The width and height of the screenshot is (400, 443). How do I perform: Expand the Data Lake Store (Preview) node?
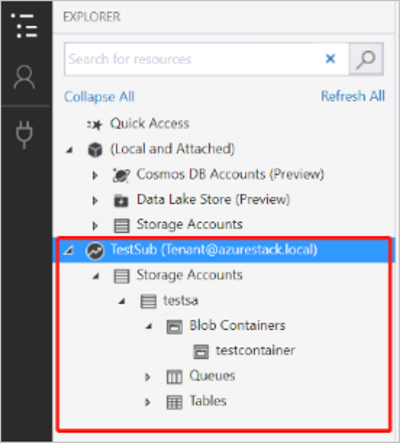tap(95, 200)
